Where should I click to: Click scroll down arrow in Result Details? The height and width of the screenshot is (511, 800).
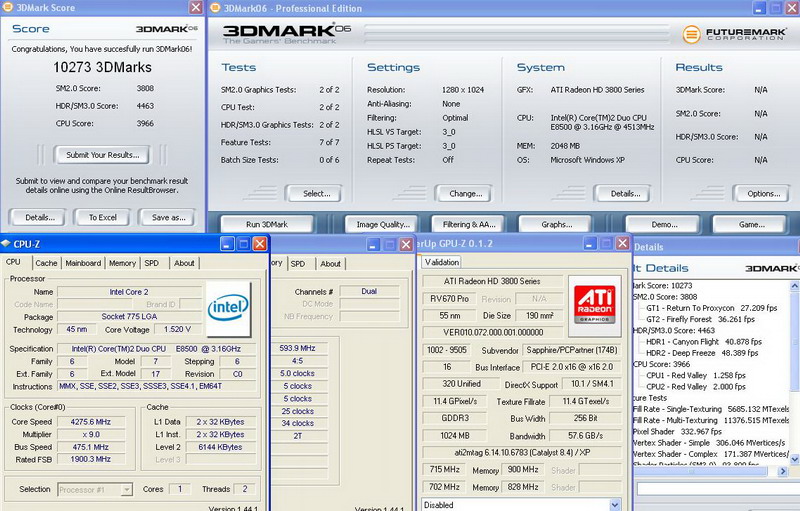(x=794, y=459)
